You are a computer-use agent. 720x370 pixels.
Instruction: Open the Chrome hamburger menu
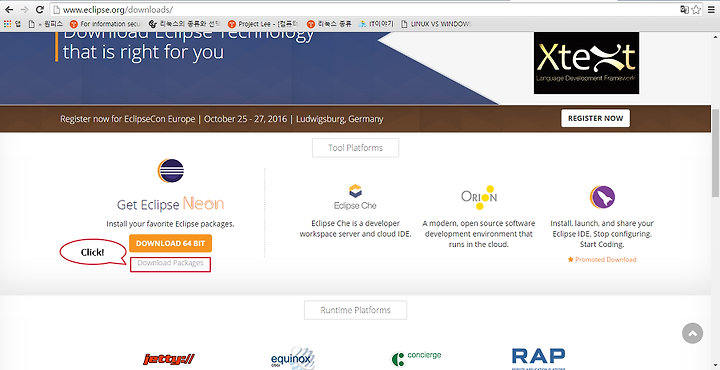tap(711, 10)
